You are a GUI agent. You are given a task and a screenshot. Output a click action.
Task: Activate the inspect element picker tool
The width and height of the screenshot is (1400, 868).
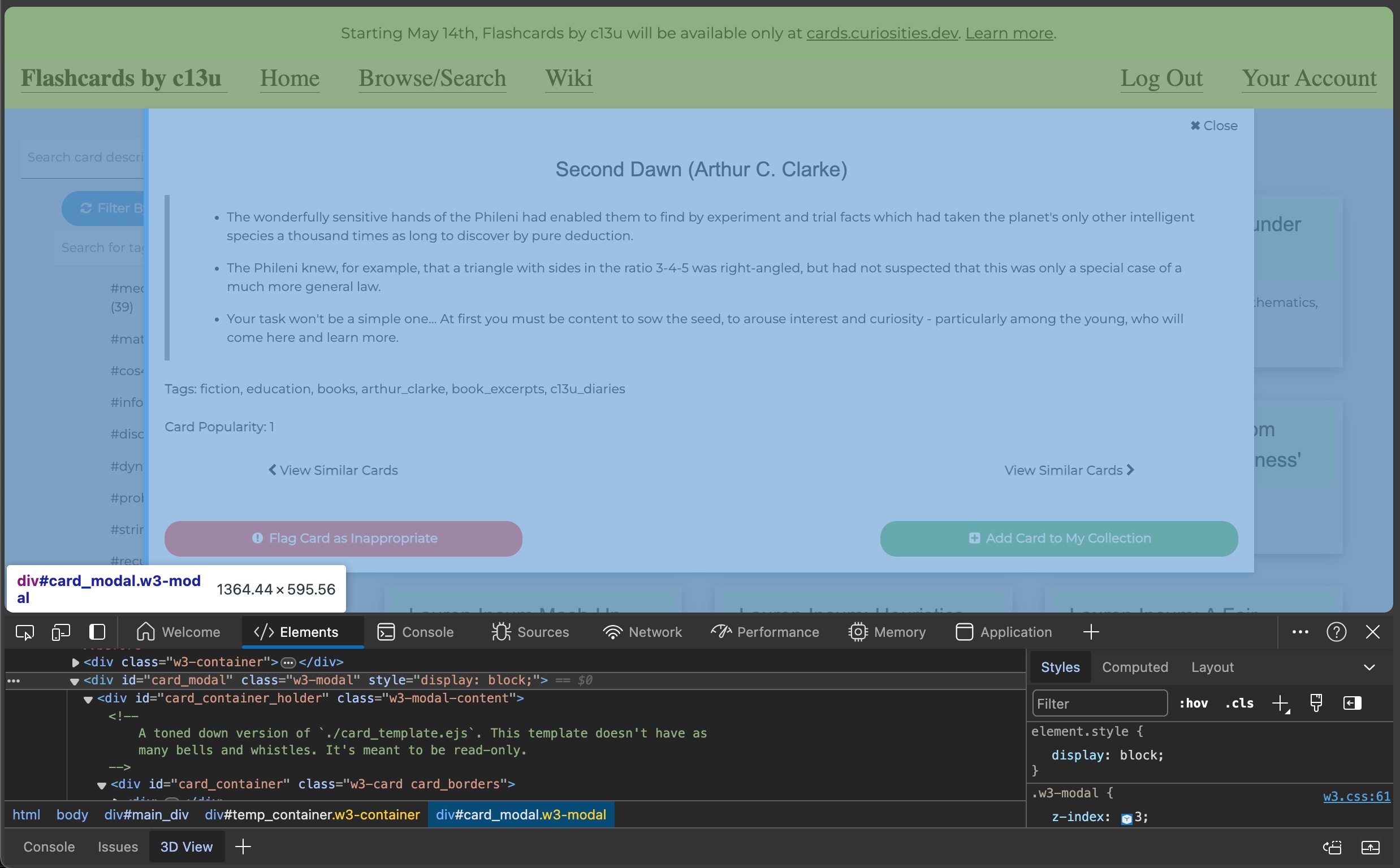25,632
